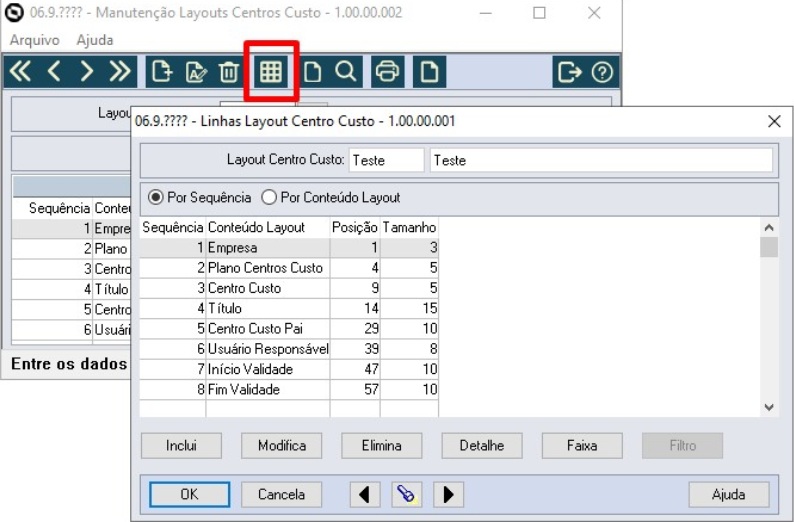This screenshot has height=522, width=794.
Task: Click the magnifier search icon in toolbar
Action: 346,71
